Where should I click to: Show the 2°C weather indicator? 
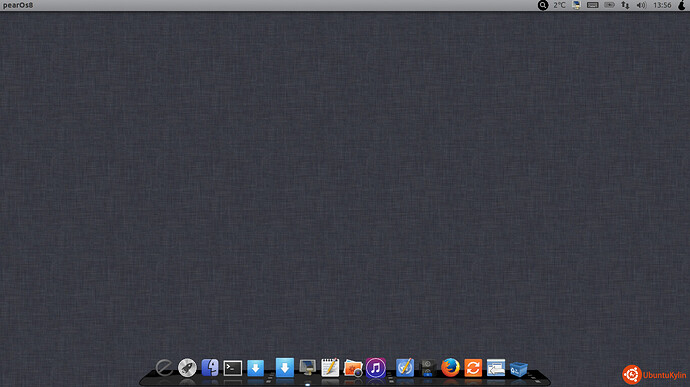(x=559, y=5)
